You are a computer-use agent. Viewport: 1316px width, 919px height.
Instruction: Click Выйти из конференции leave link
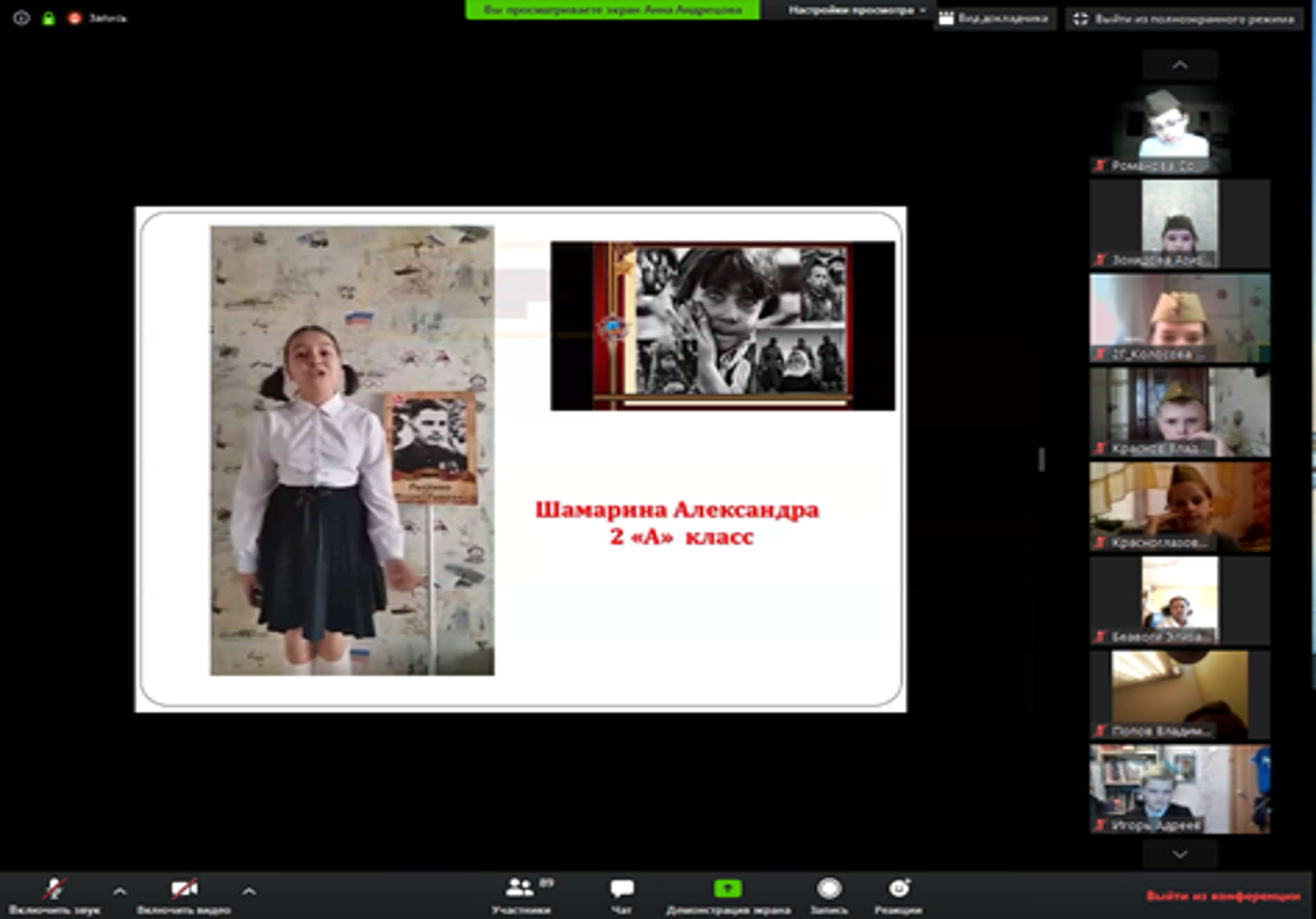(1223, 896)
